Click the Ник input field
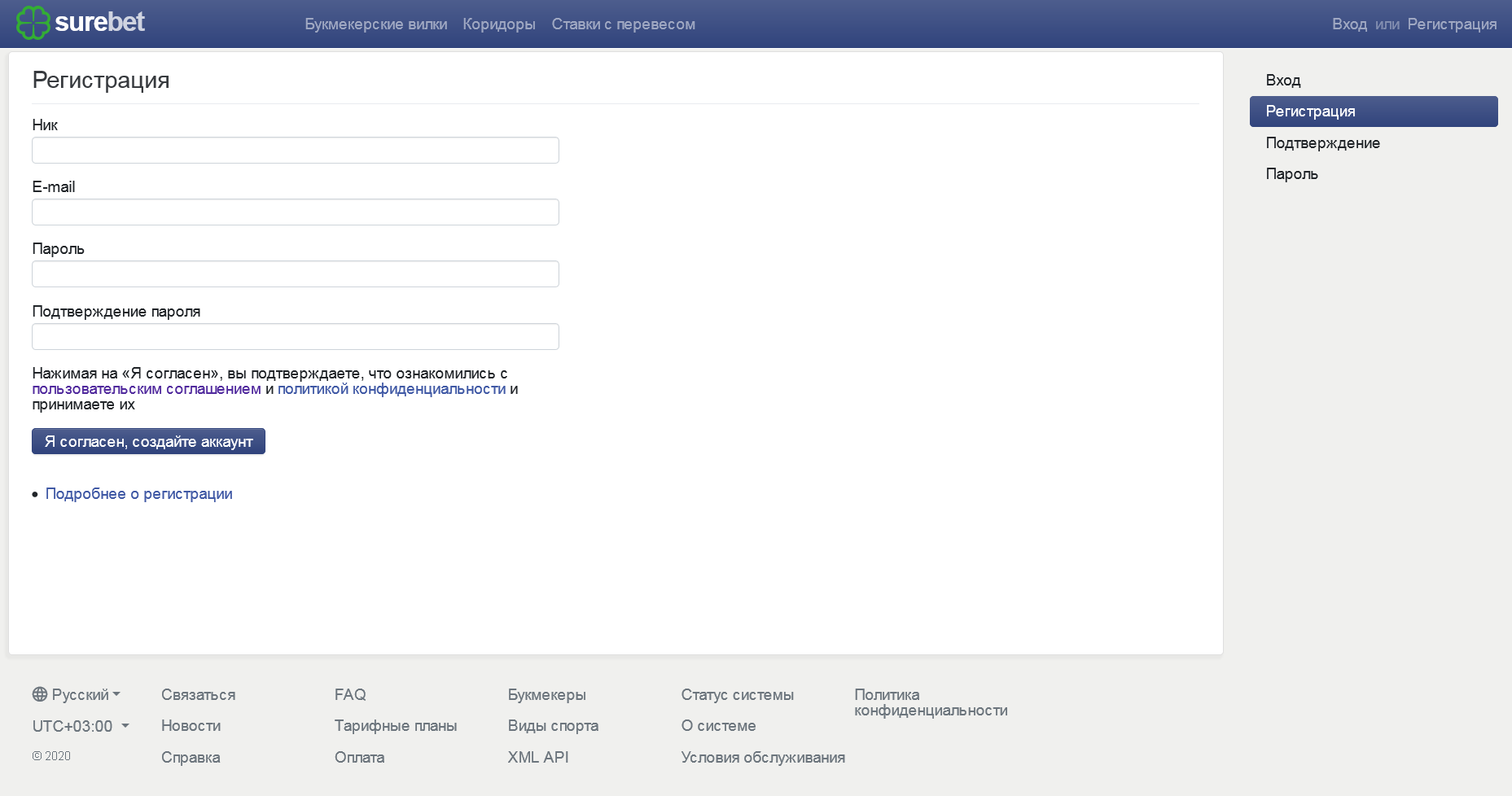This screenshot has height=796, width=1512. click(x=296, y=151)
